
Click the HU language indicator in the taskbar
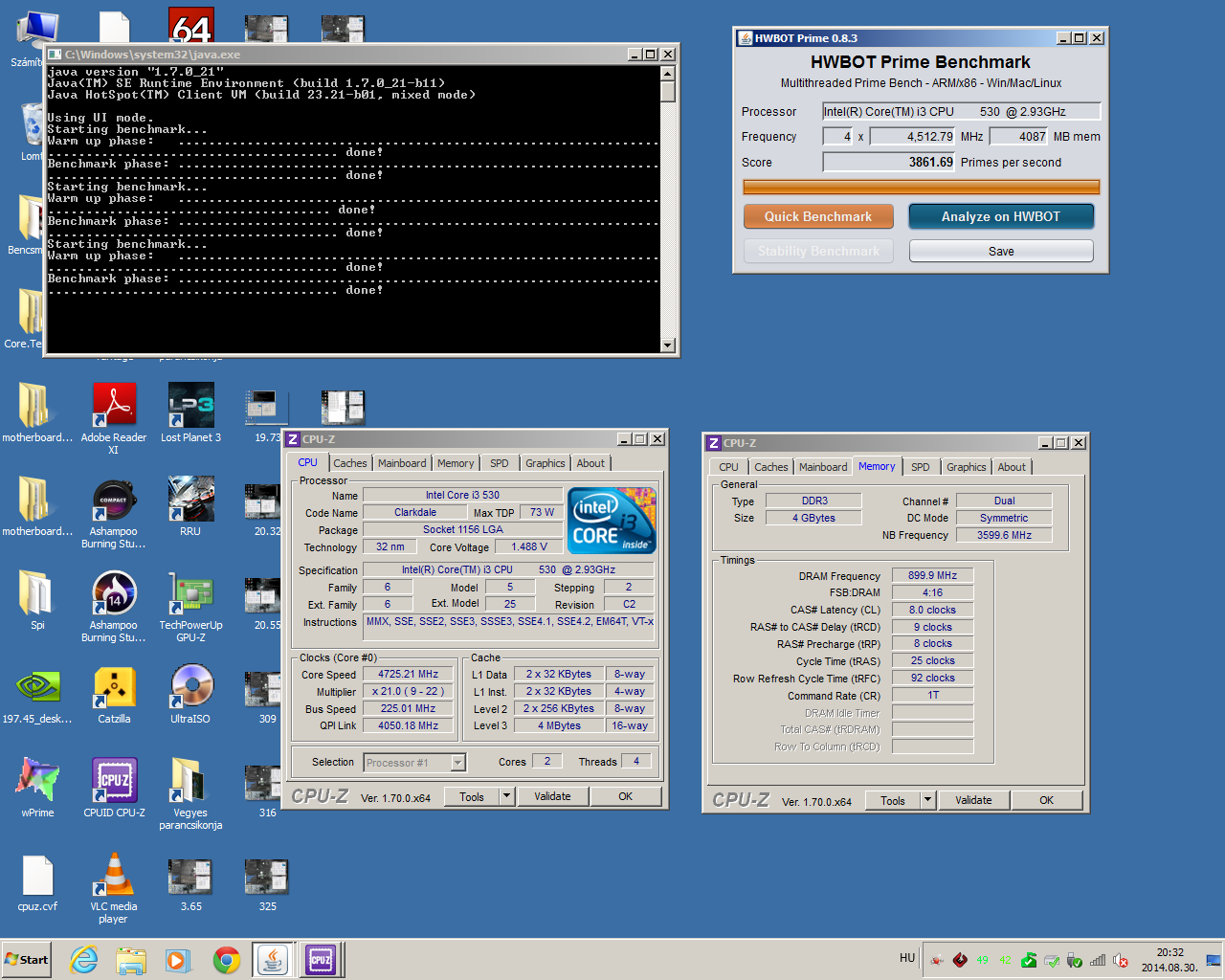coord(907,958)
